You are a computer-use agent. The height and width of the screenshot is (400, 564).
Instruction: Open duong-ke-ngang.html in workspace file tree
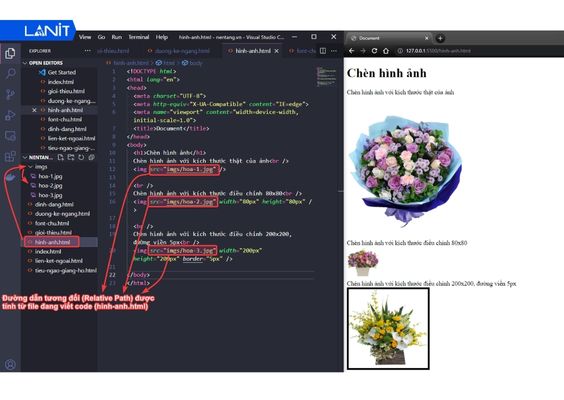coord(62,214)
